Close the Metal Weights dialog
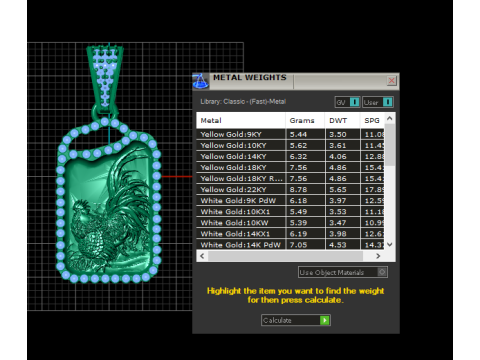480x360 pixels. coord(392,80)
